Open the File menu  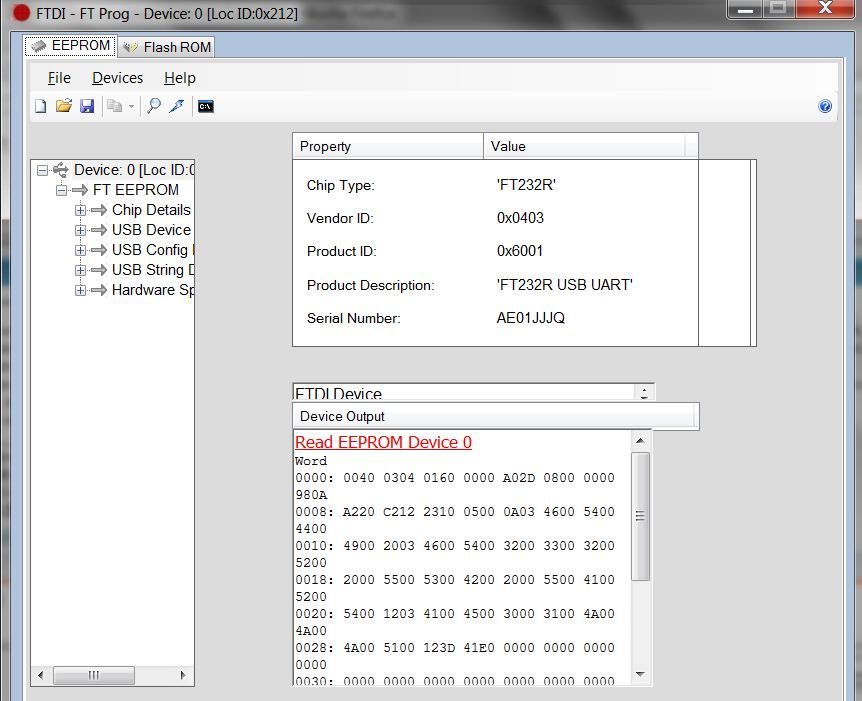59,78
